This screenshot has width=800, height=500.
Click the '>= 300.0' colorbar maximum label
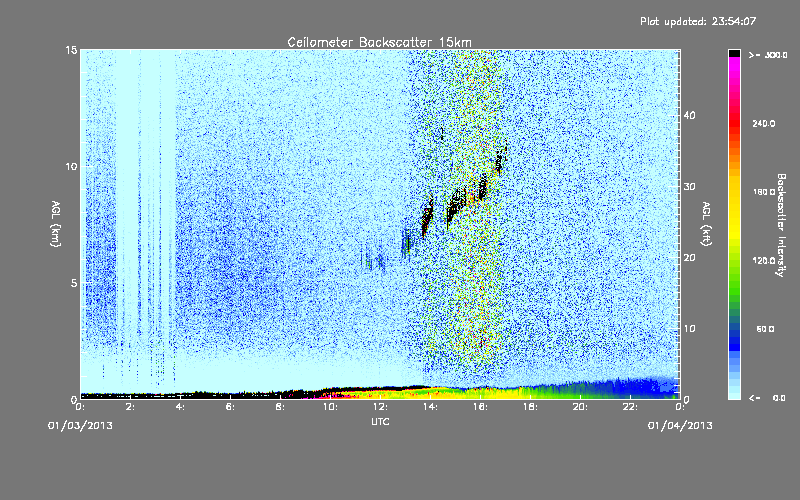[768, 55]
